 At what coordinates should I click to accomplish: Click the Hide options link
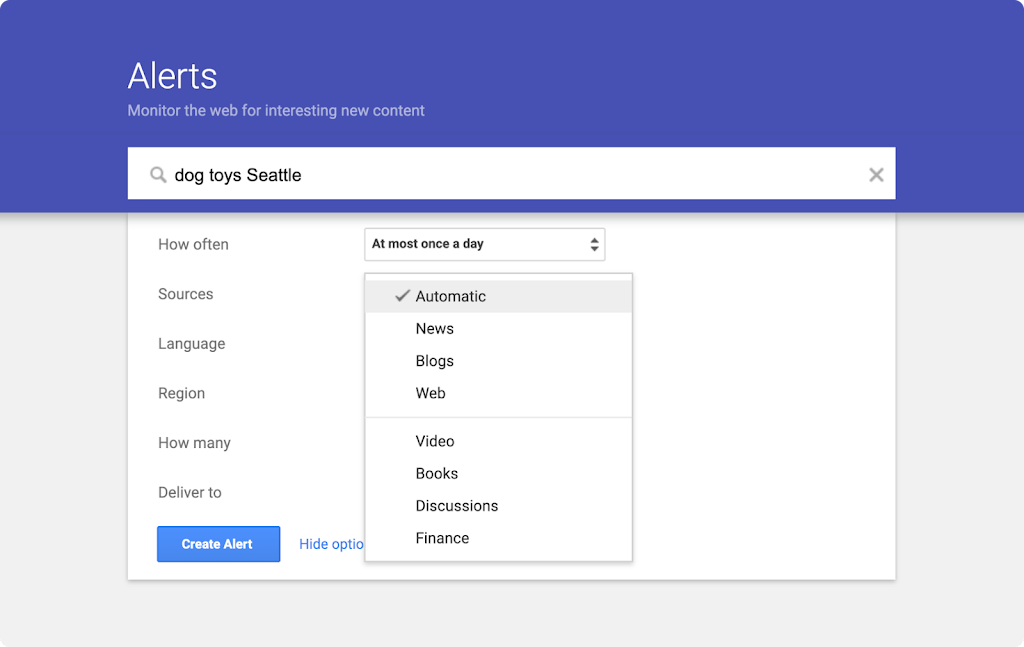(x=331, y=544)
